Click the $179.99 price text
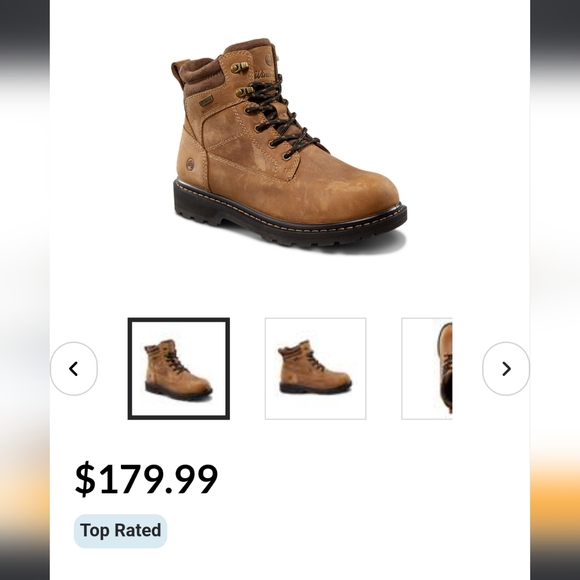 click(146, 479)
